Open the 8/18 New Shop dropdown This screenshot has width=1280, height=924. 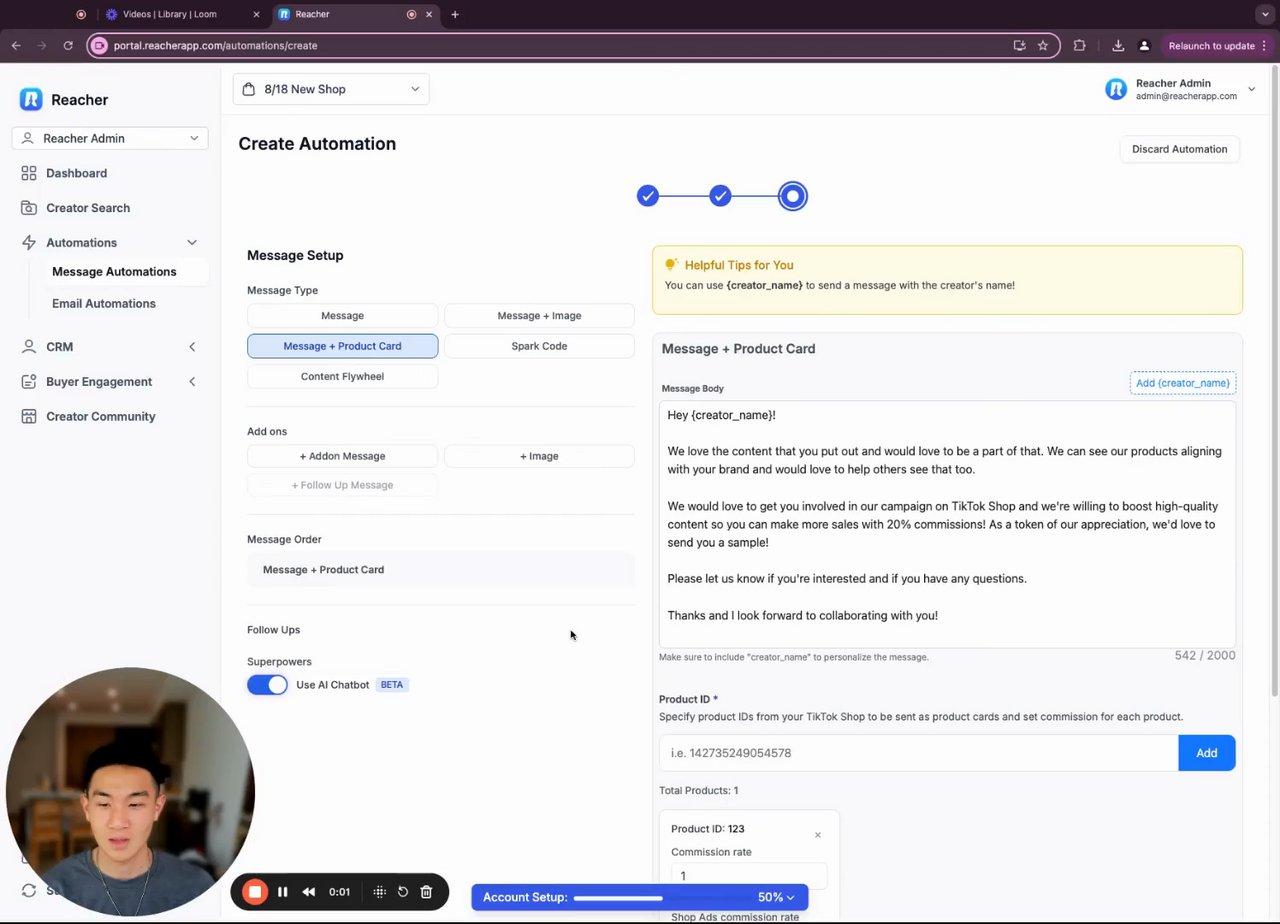(x=331, y=89)
